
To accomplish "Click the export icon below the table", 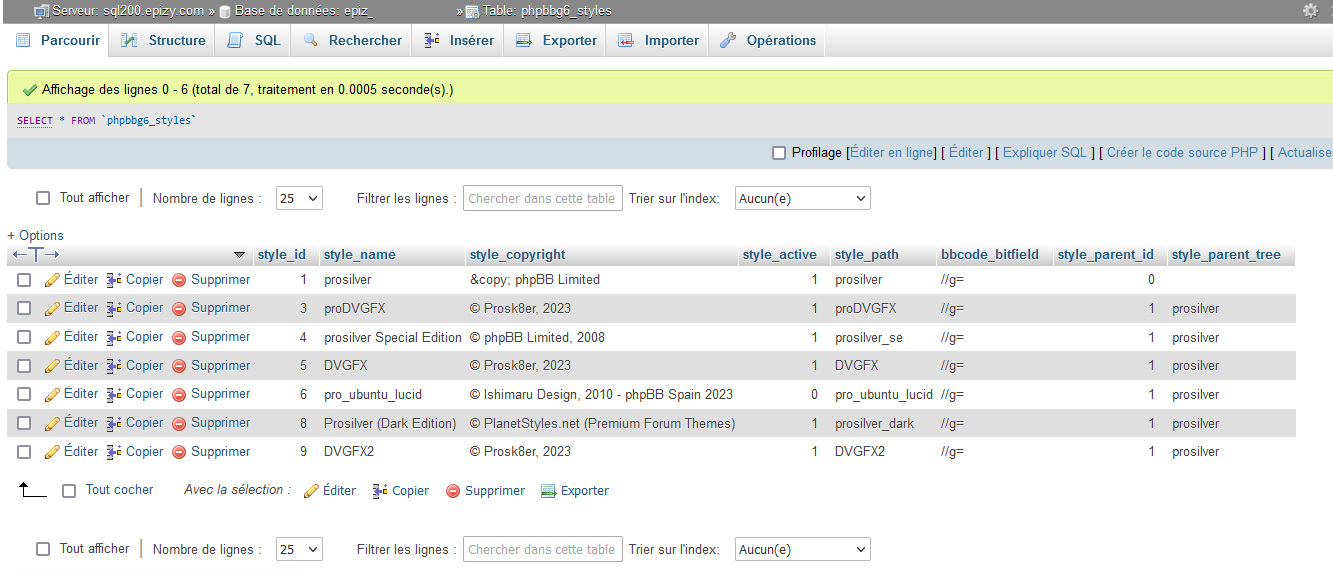I will tap(548, 491).
